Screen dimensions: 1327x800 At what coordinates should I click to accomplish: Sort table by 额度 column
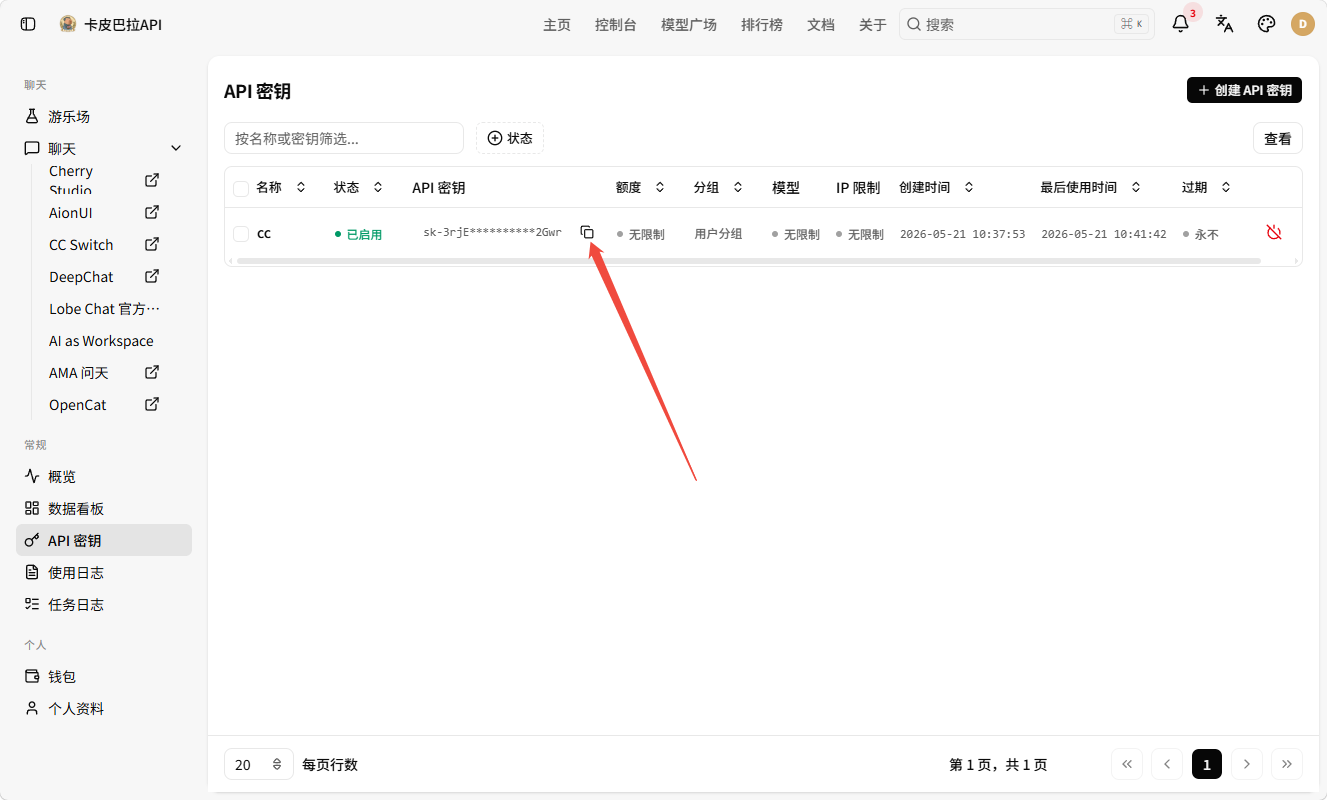[x=641, y=187]
